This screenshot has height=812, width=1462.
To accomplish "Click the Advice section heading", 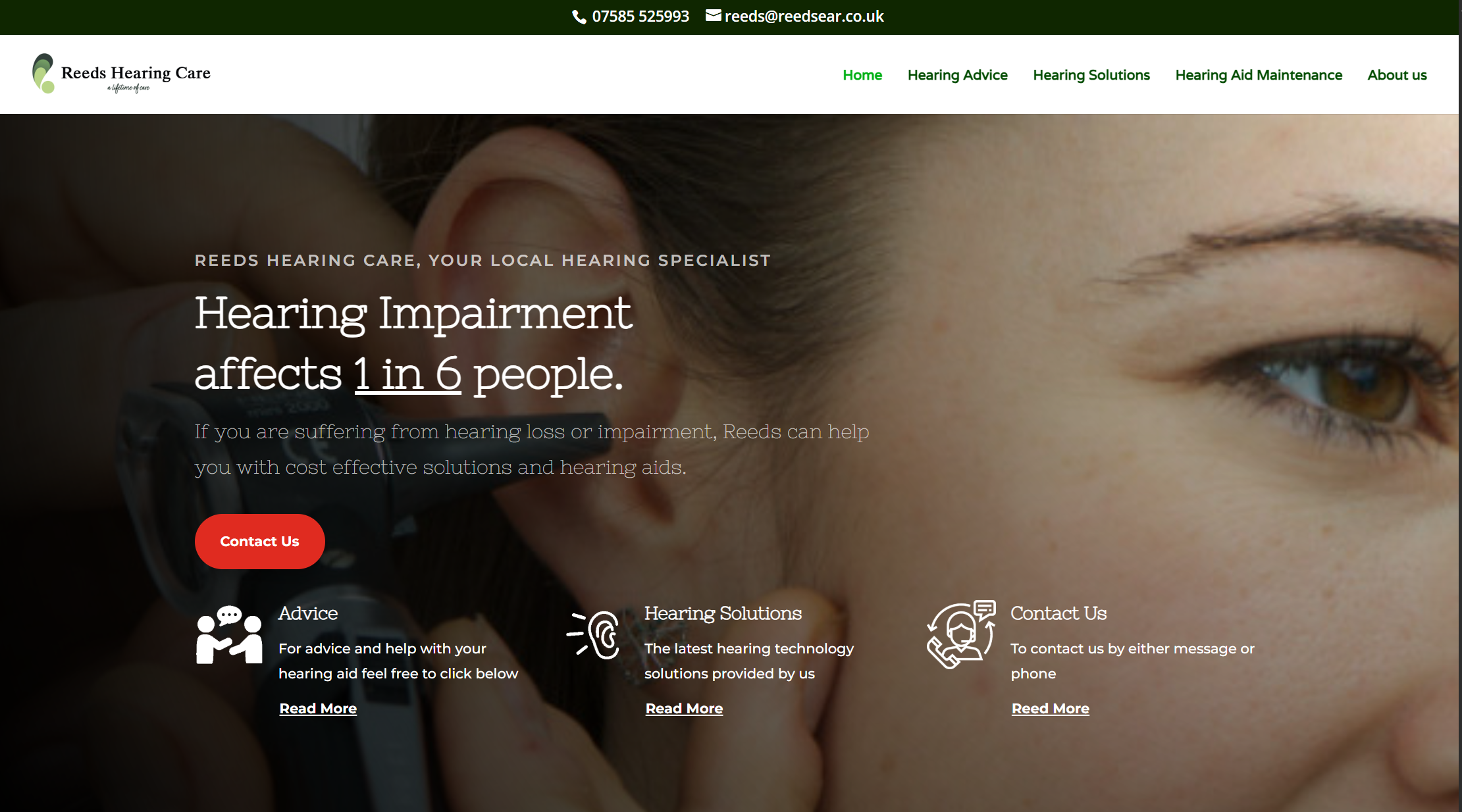I will coord(307,613).
